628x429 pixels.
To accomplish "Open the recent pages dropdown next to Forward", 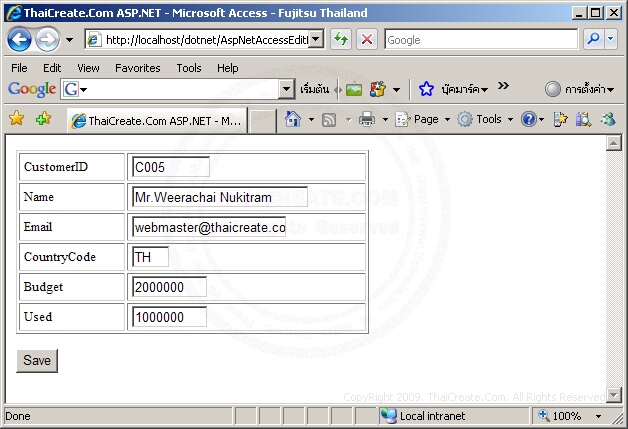I will coord(69,40).
